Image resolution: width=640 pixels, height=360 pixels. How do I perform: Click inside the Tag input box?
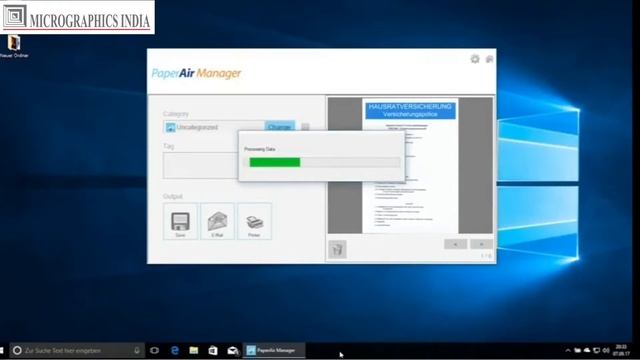201,165
